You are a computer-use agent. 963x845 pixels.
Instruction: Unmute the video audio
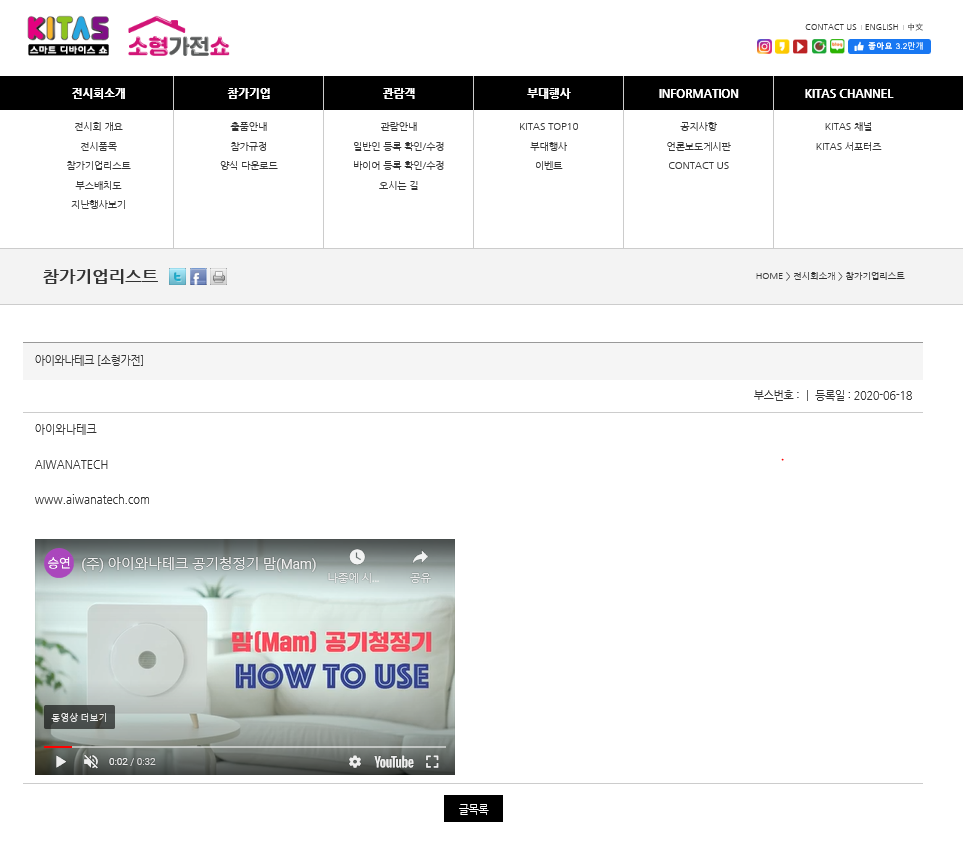[x=91, y=762]
